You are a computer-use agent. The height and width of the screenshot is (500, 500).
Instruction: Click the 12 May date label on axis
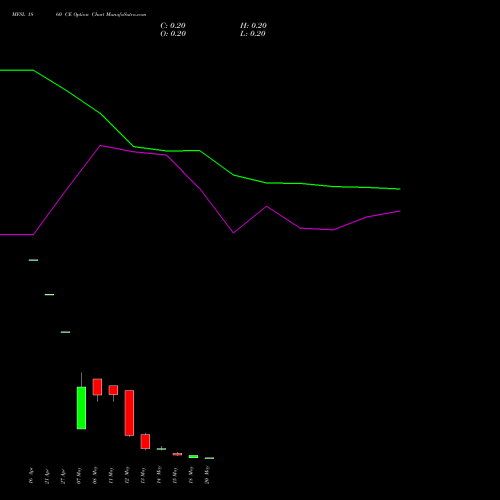(127, 475)
